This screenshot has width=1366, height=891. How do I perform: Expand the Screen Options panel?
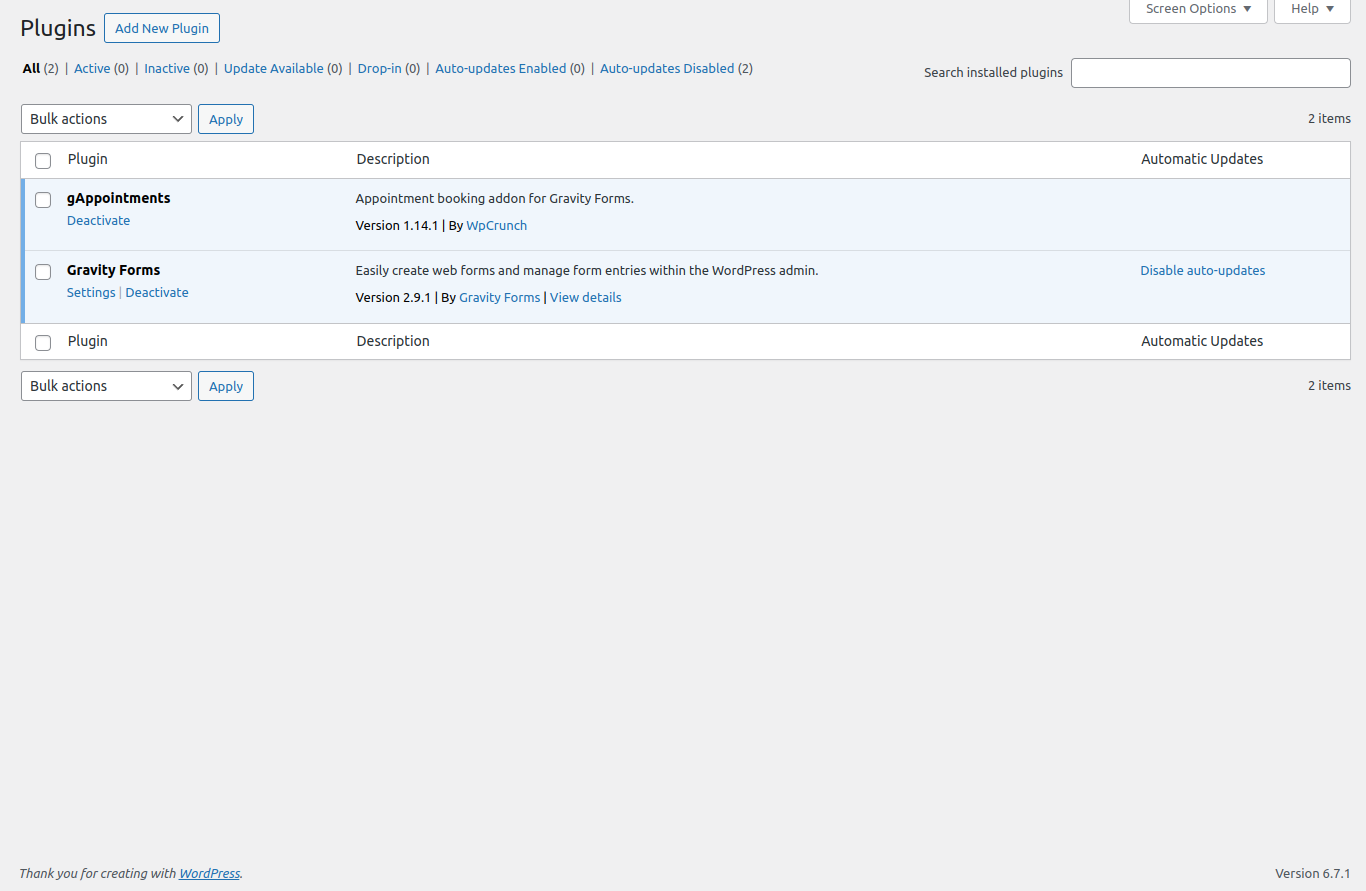(x=1198, y=9)
